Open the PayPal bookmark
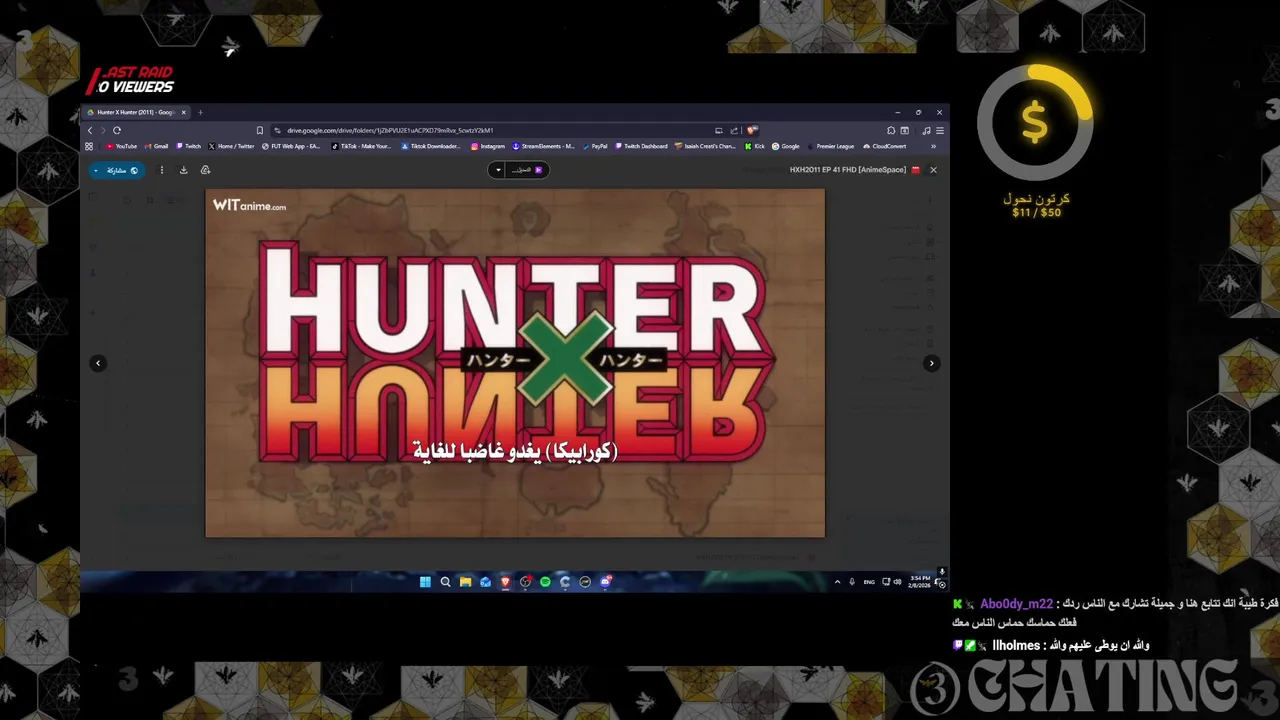This screenshot has height=720, width=1280. (594, 146)
